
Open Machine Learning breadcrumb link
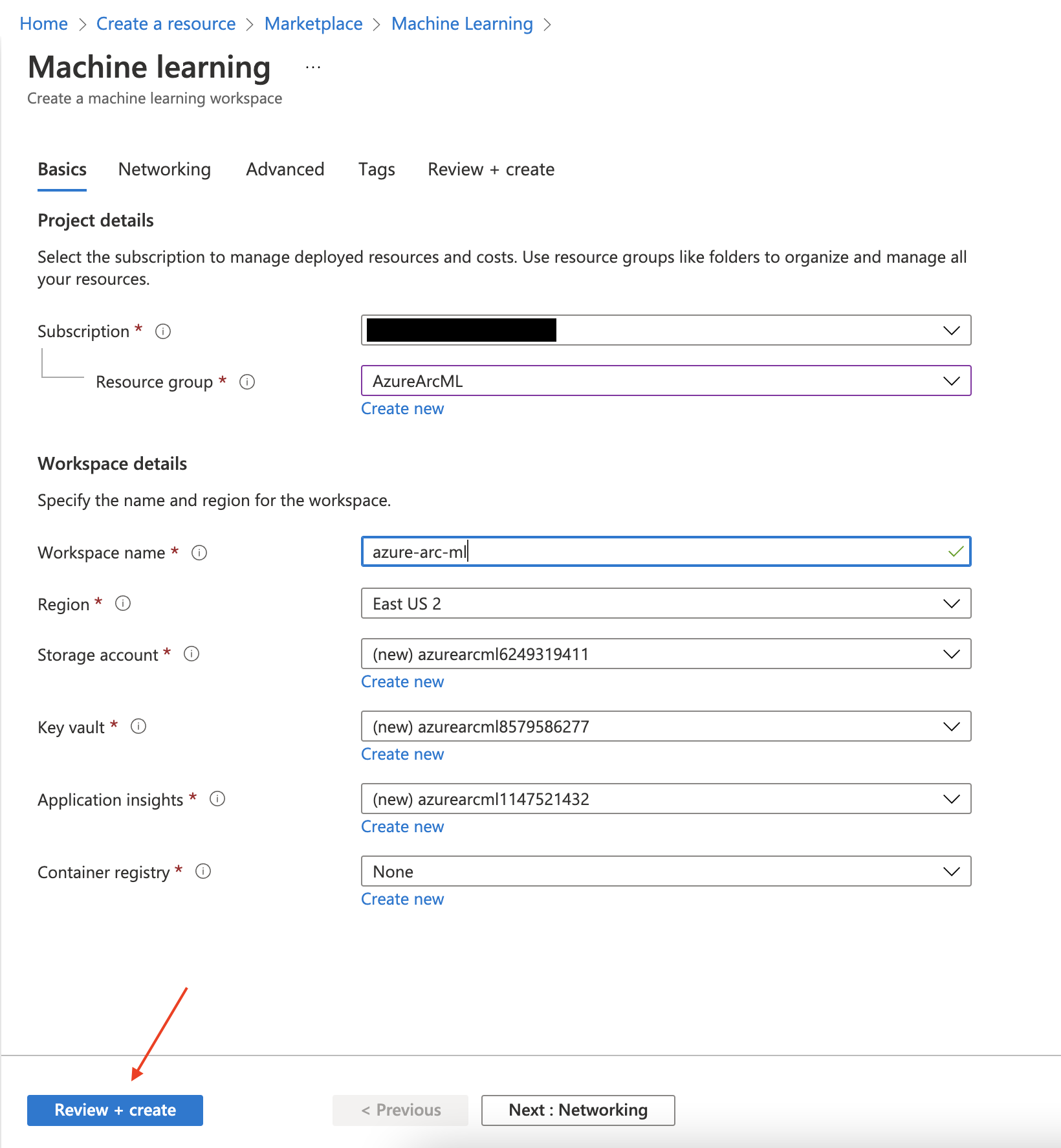click(x=462, y=24)
